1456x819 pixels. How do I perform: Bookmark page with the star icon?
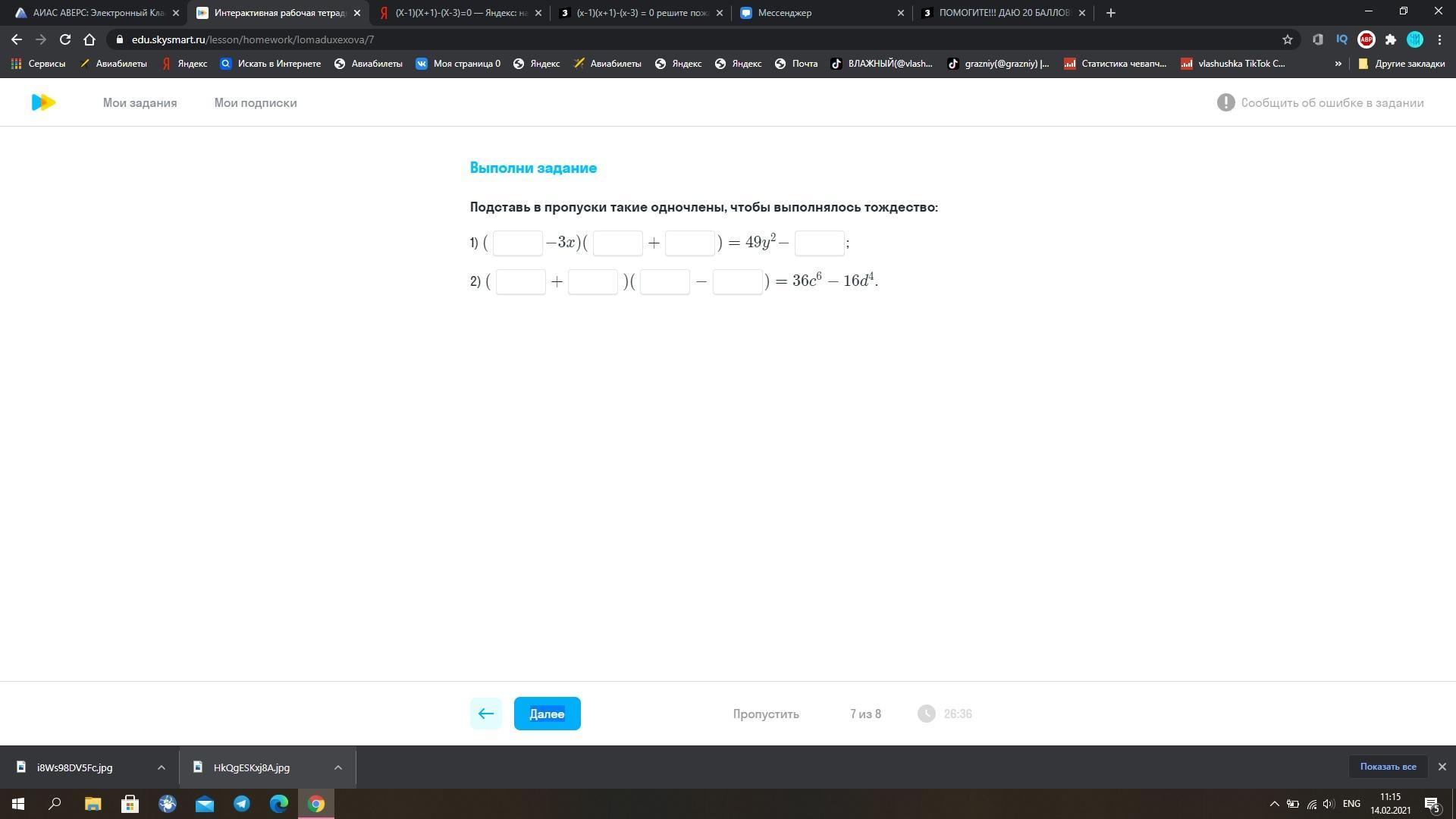tap(1287, 39)
